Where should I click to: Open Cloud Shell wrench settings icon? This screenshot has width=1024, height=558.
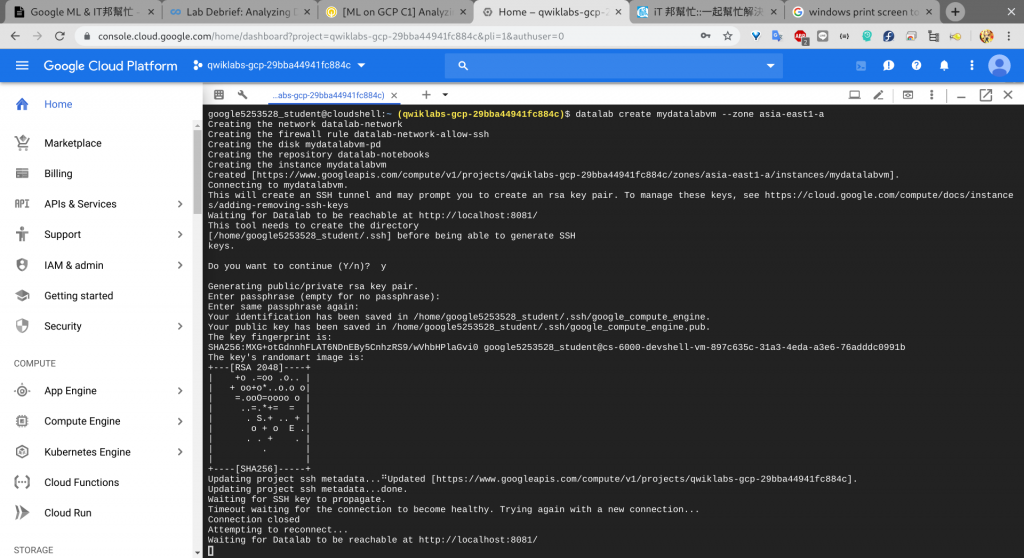[x=242, y=95]
